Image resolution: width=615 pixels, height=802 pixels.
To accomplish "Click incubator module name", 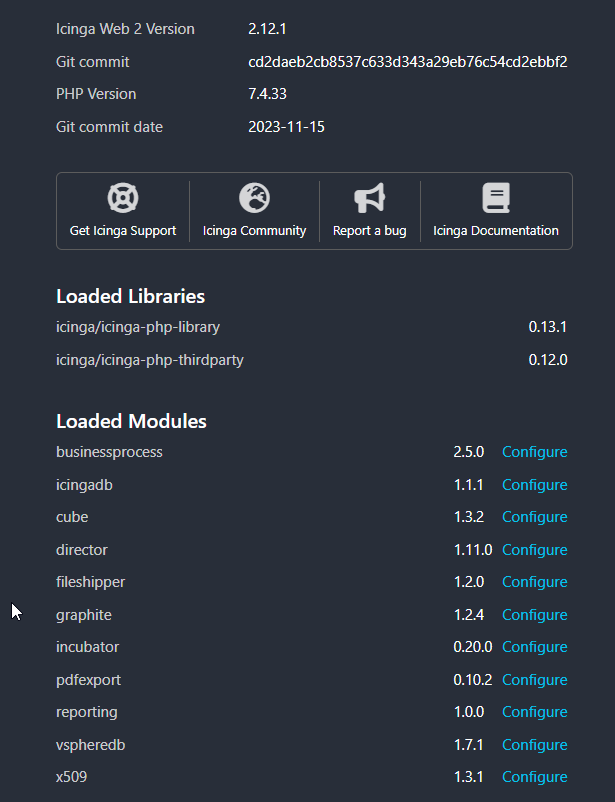I will coord(87,647).
